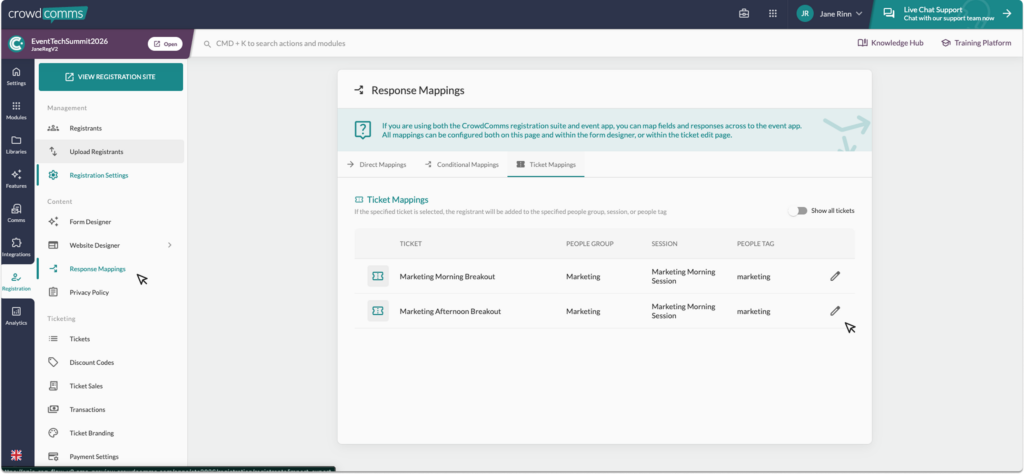The width and height of the screenshot is (1024, 474).
Task: Open Modules in left rail
Action: 16,111
